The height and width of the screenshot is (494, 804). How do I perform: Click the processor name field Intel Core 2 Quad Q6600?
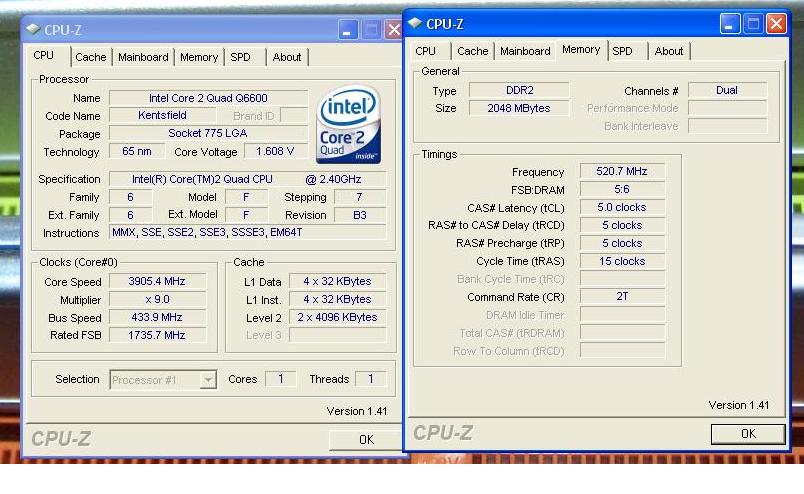208,98
